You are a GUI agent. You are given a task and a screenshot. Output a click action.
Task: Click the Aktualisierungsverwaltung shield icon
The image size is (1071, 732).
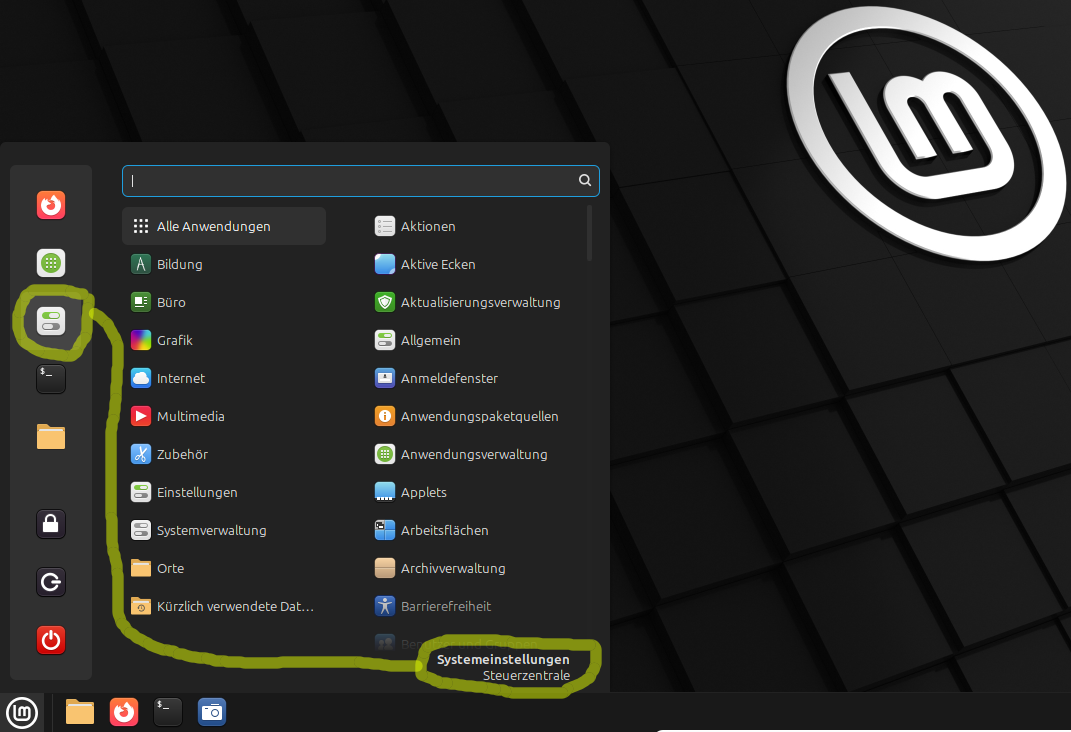(385, 302)
